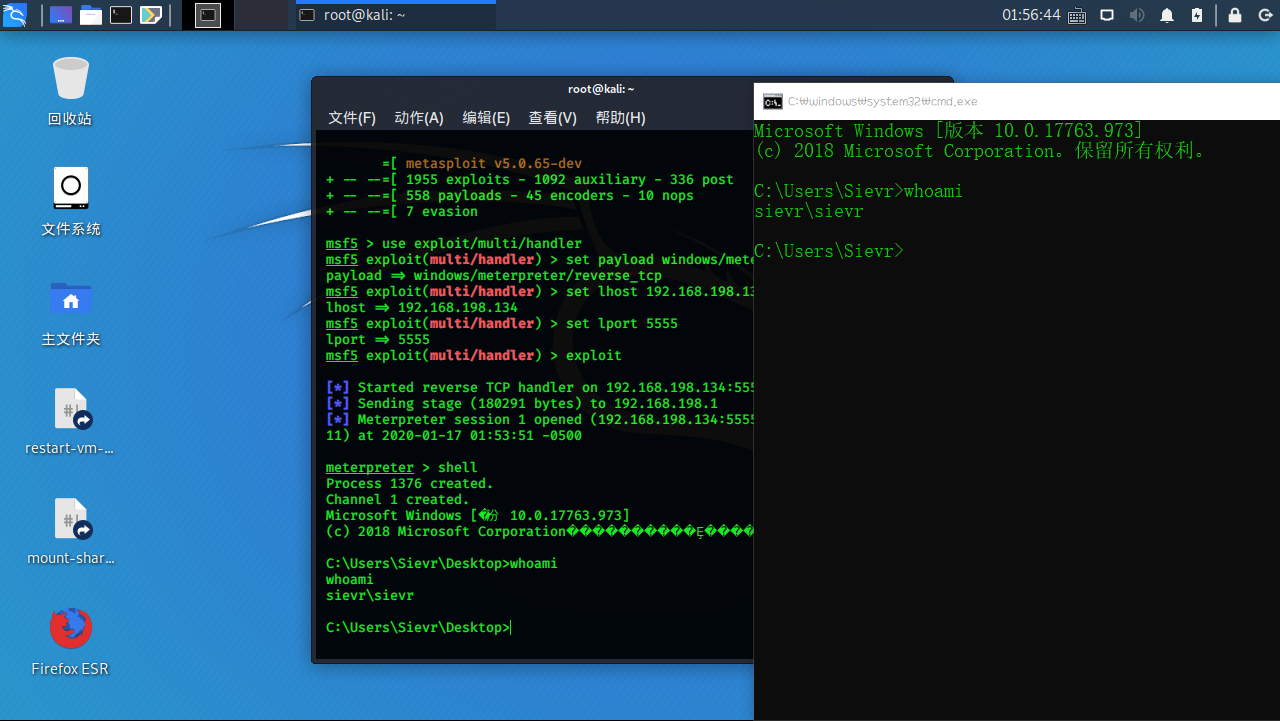
Task: Select the root@kali: ~ taskbar window button
Action: click(394, 15)
